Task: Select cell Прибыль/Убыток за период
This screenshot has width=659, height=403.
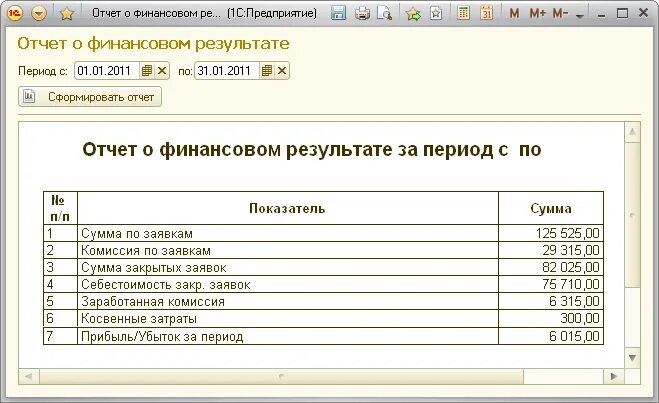Action: coord(288,336)
